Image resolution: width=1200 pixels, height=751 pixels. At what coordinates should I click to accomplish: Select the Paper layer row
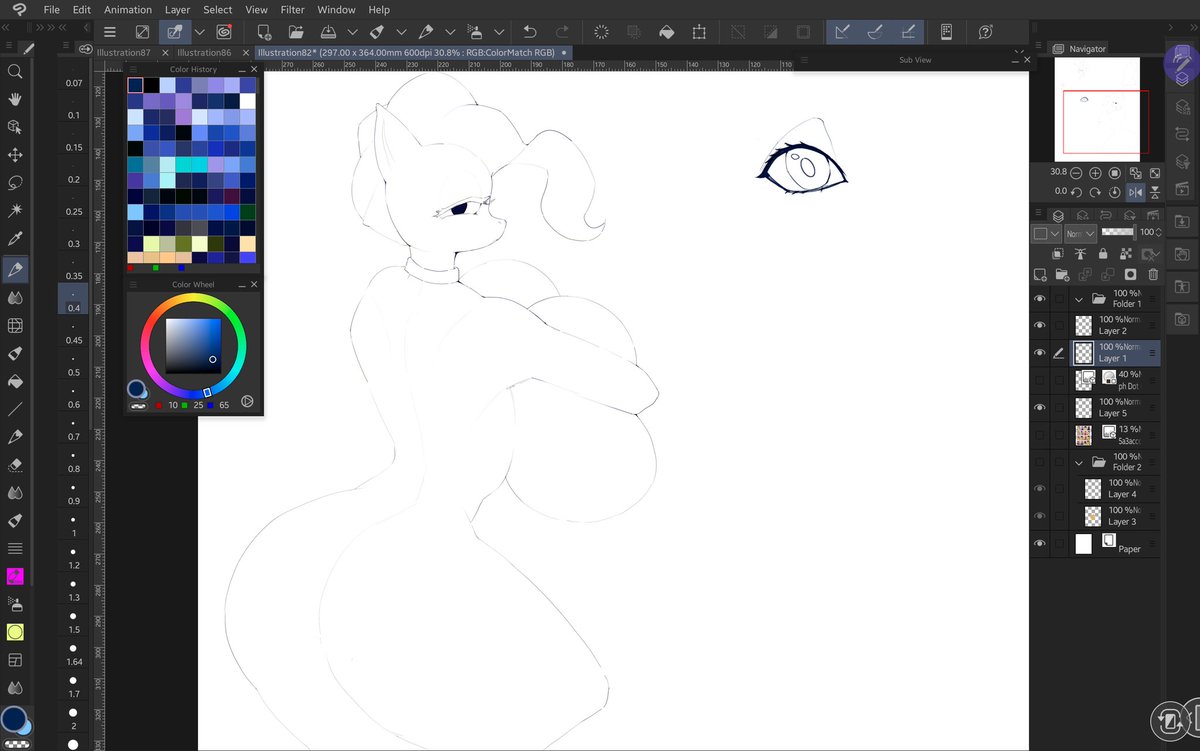tap(1116, 543)
